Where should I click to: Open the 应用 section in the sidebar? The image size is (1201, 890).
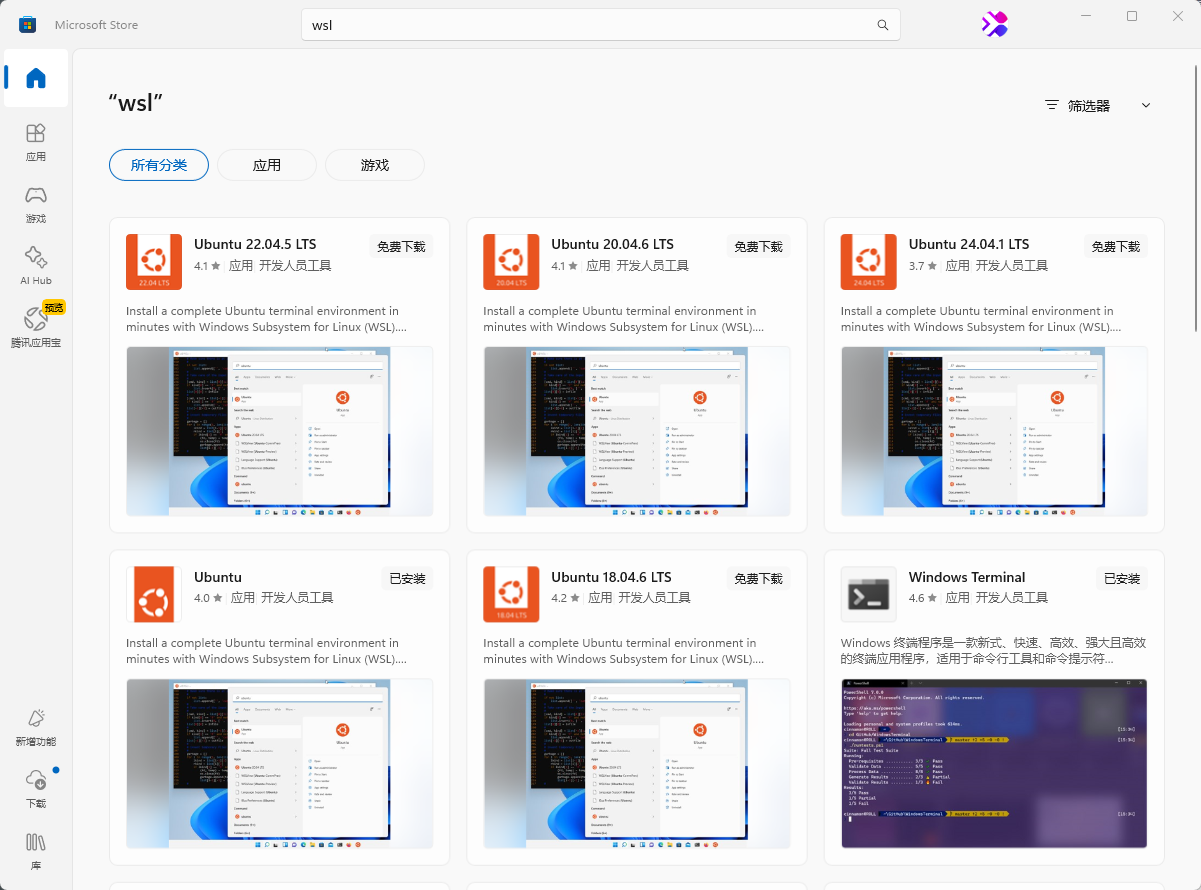(36, 142)
